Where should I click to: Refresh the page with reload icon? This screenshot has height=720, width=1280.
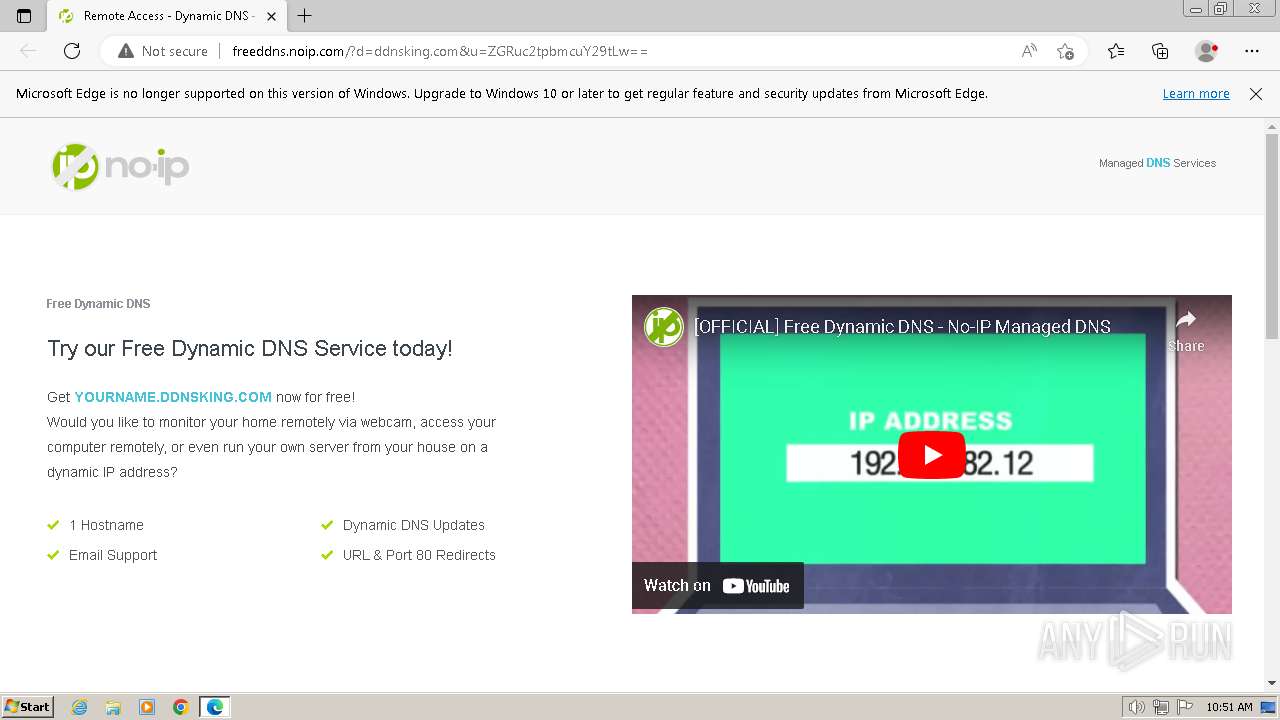pyautogui.click(x=72, y=51)
